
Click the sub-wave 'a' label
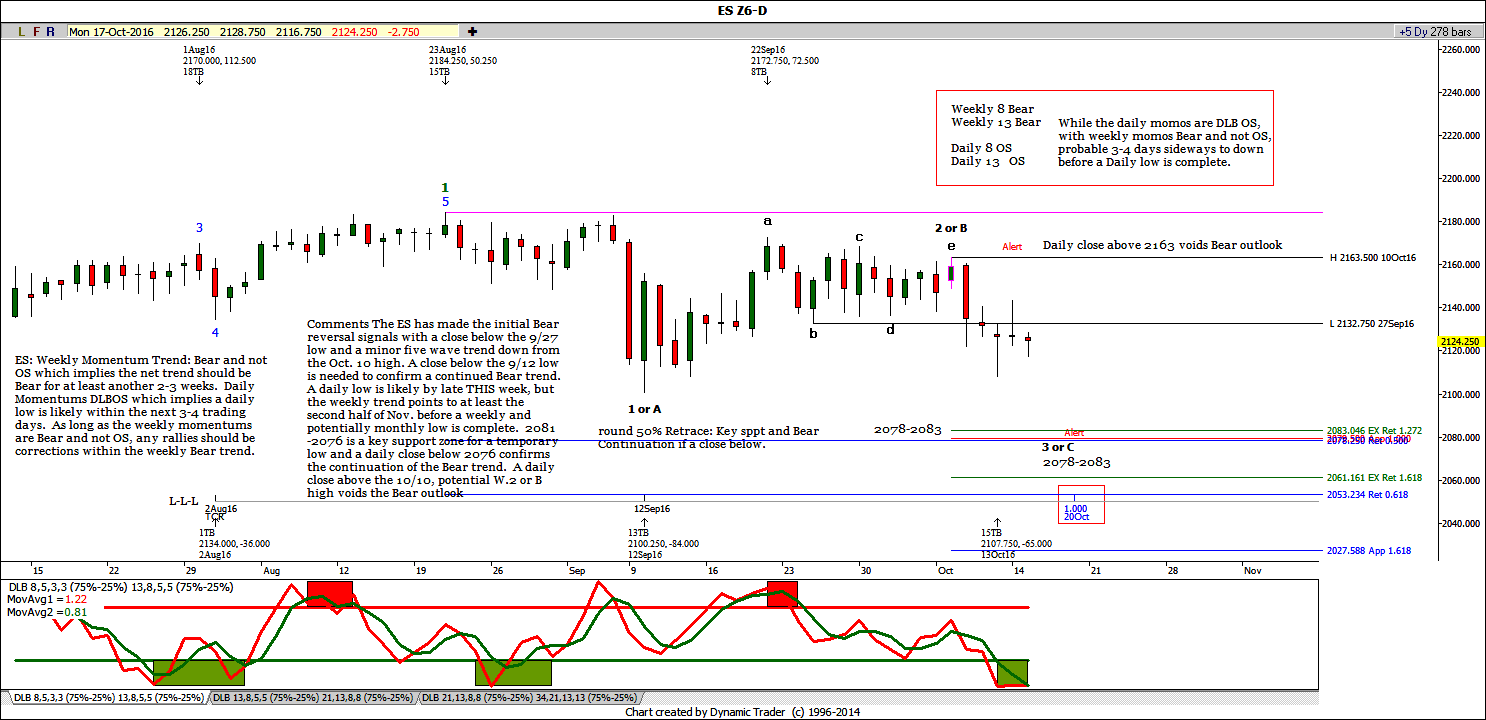click(x=767, y=220)
